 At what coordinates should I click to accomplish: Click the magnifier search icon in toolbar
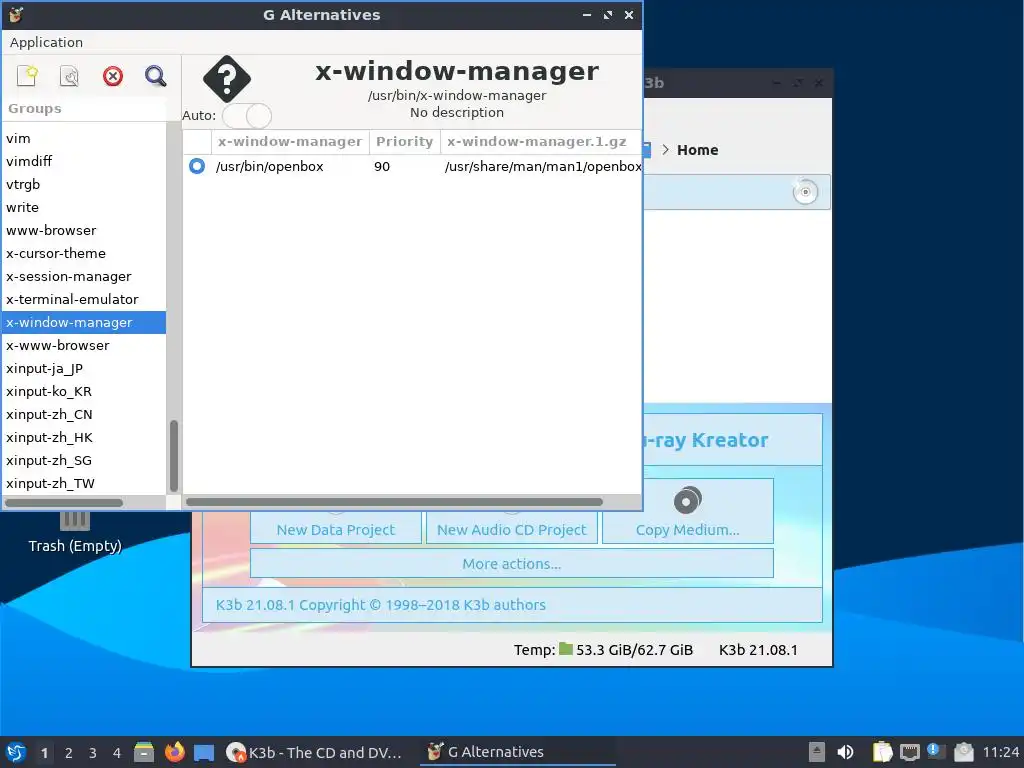pyautogui.click(x=155, y=76)
